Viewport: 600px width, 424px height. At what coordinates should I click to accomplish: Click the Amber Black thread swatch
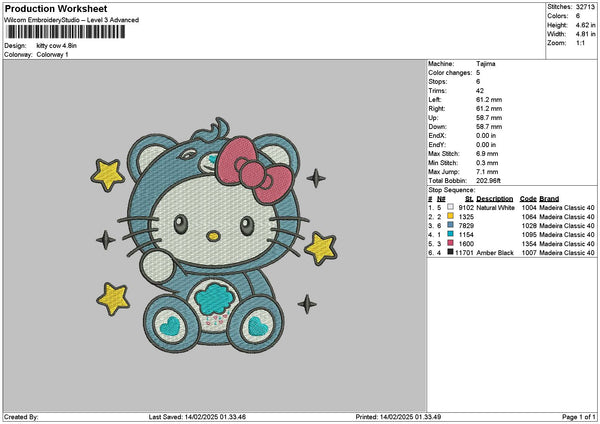tap(450, 252)
